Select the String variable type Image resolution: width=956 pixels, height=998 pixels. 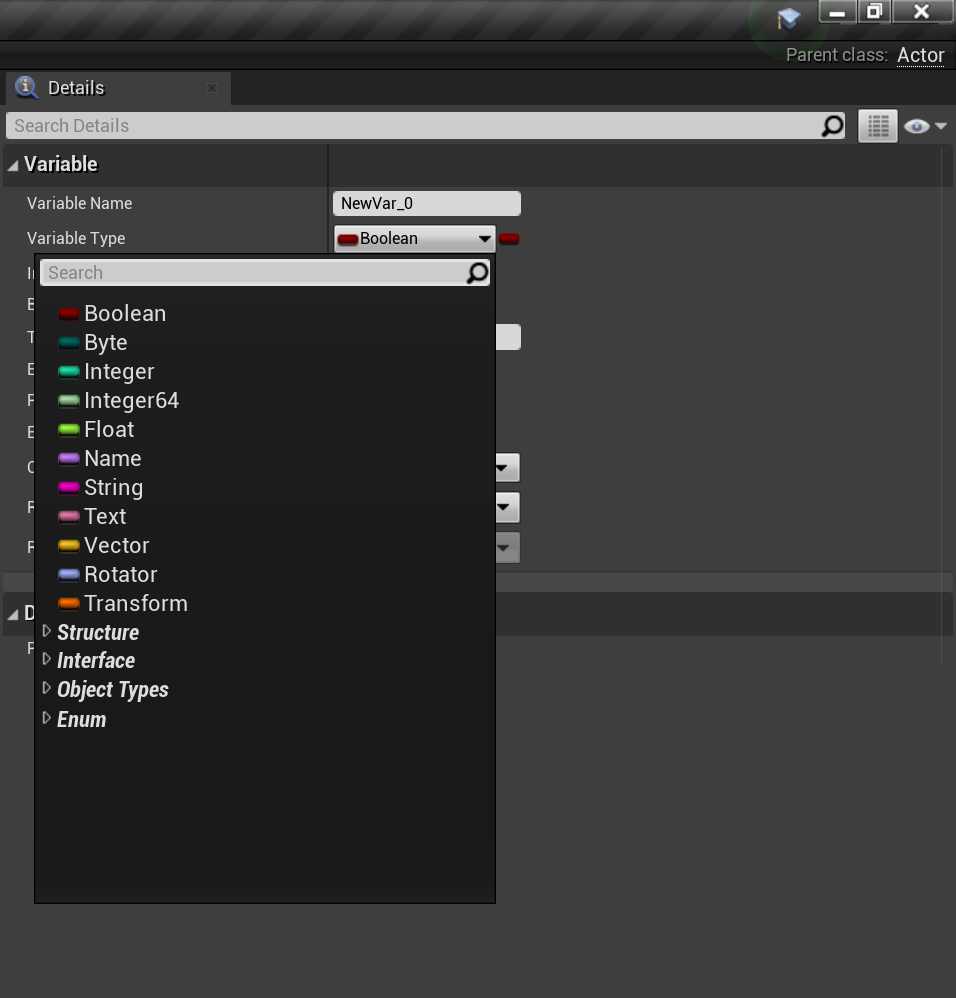114,487
